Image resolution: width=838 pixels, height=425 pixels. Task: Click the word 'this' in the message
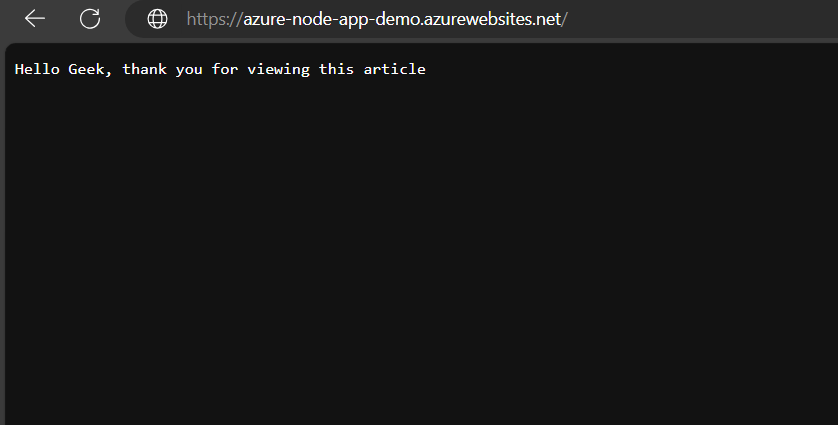pyautogui.click(x=336, y=69)
